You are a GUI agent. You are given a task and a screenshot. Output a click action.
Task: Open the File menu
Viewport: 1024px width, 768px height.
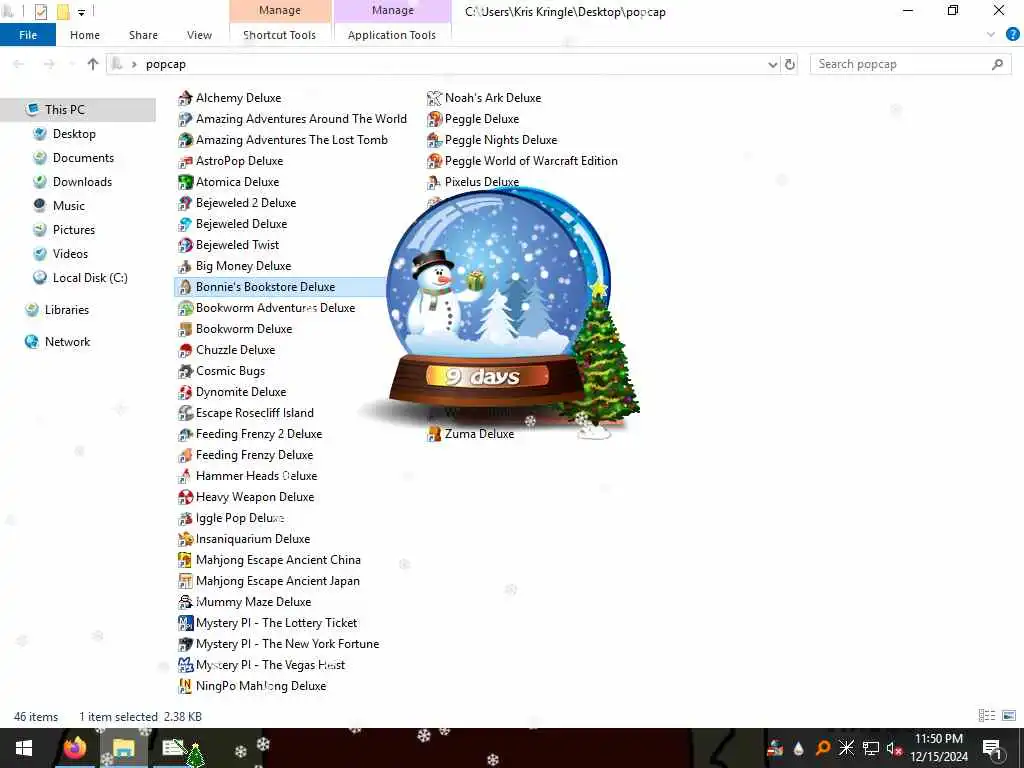coord(28,35)
